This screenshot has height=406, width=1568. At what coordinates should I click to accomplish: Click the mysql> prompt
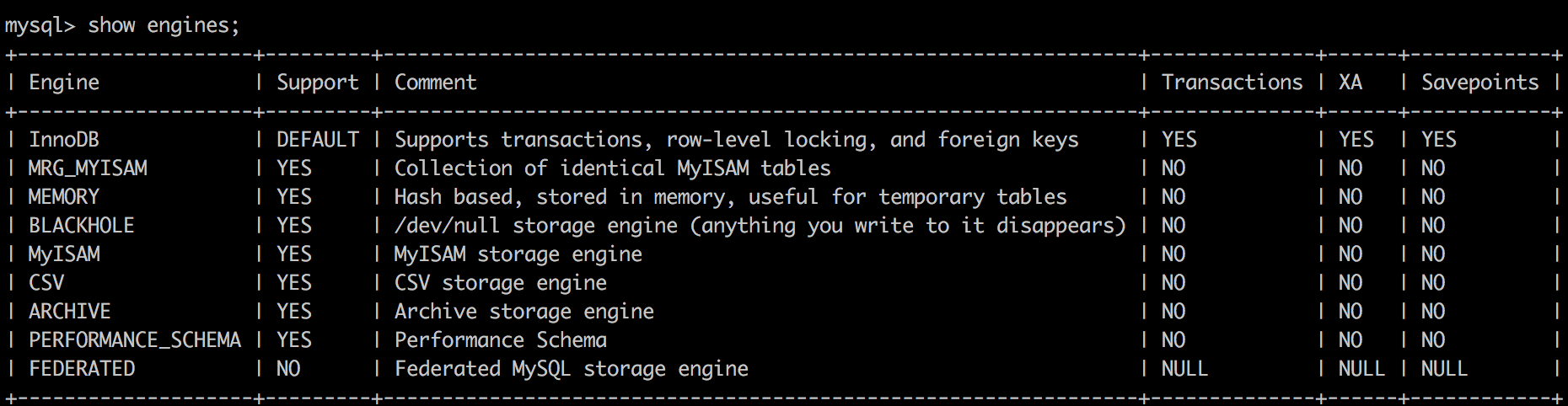pyautogui.click(x=40, y=27)
